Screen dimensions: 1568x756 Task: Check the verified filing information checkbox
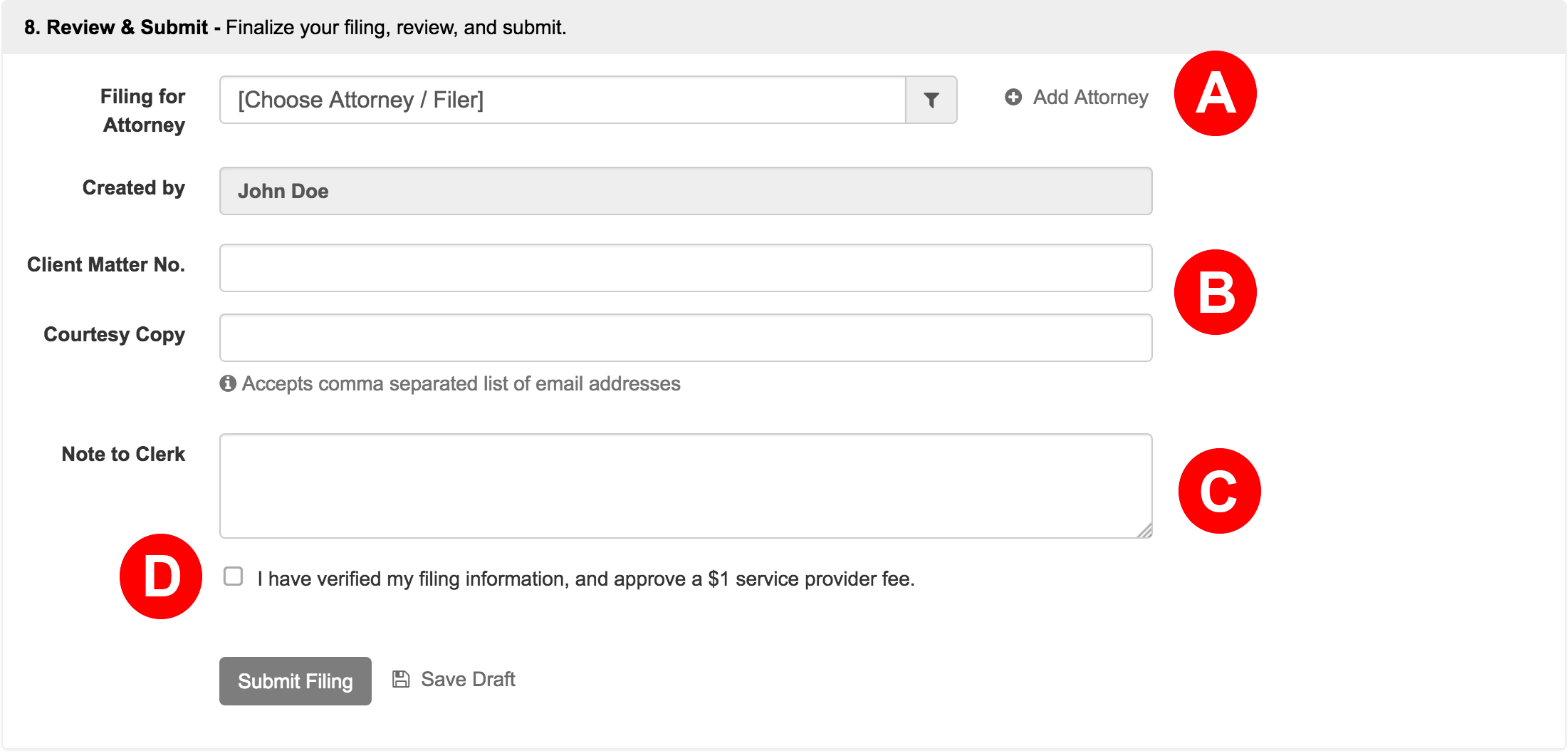point(233,576)
